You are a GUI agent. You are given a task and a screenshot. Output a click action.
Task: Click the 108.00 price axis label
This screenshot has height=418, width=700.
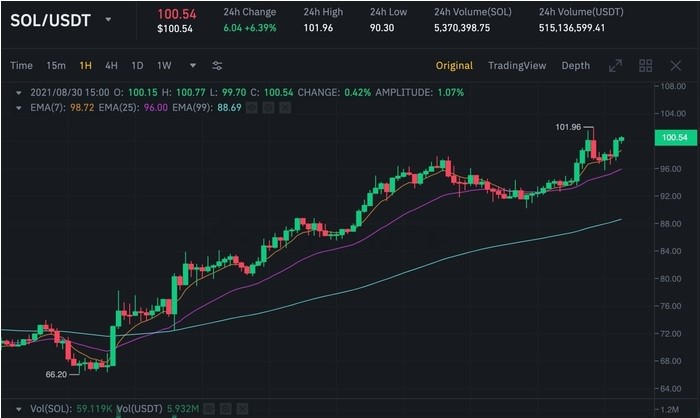[x=673, y=86]
